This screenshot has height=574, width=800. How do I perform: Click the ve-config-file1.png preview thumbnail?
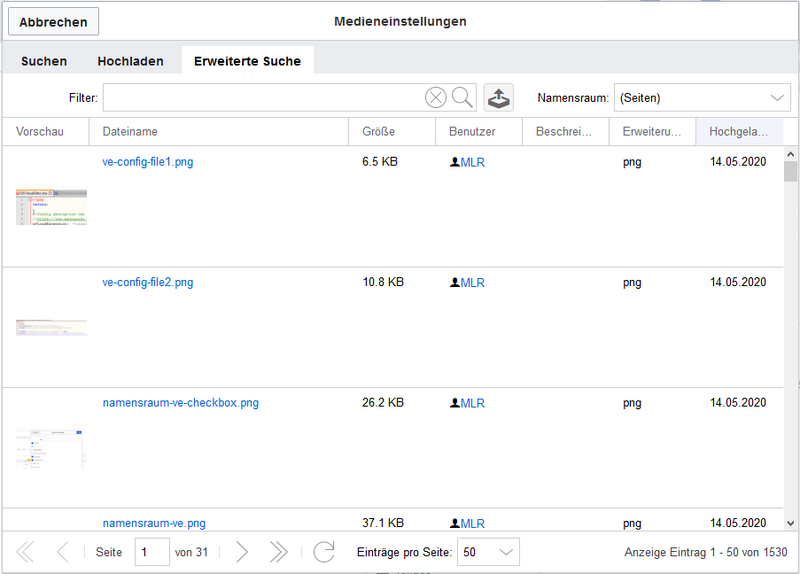52,207
